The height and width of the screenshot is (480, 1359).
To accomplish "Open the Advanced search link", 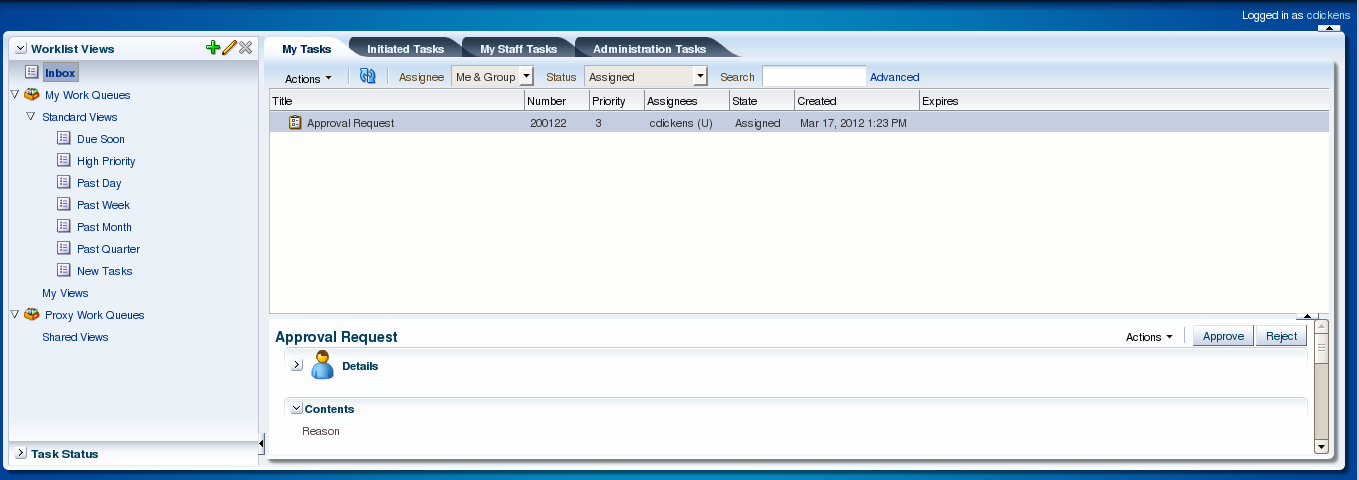I will [x=894, y=77].
